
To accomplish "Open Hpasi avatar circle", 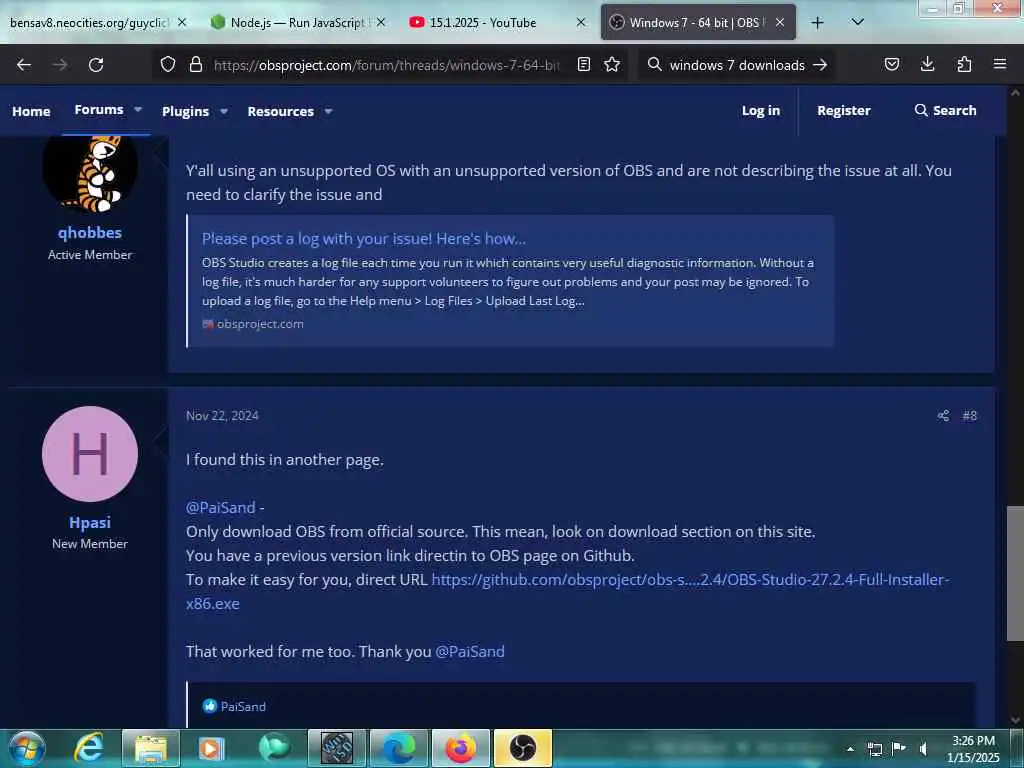I will pos(90,454).
